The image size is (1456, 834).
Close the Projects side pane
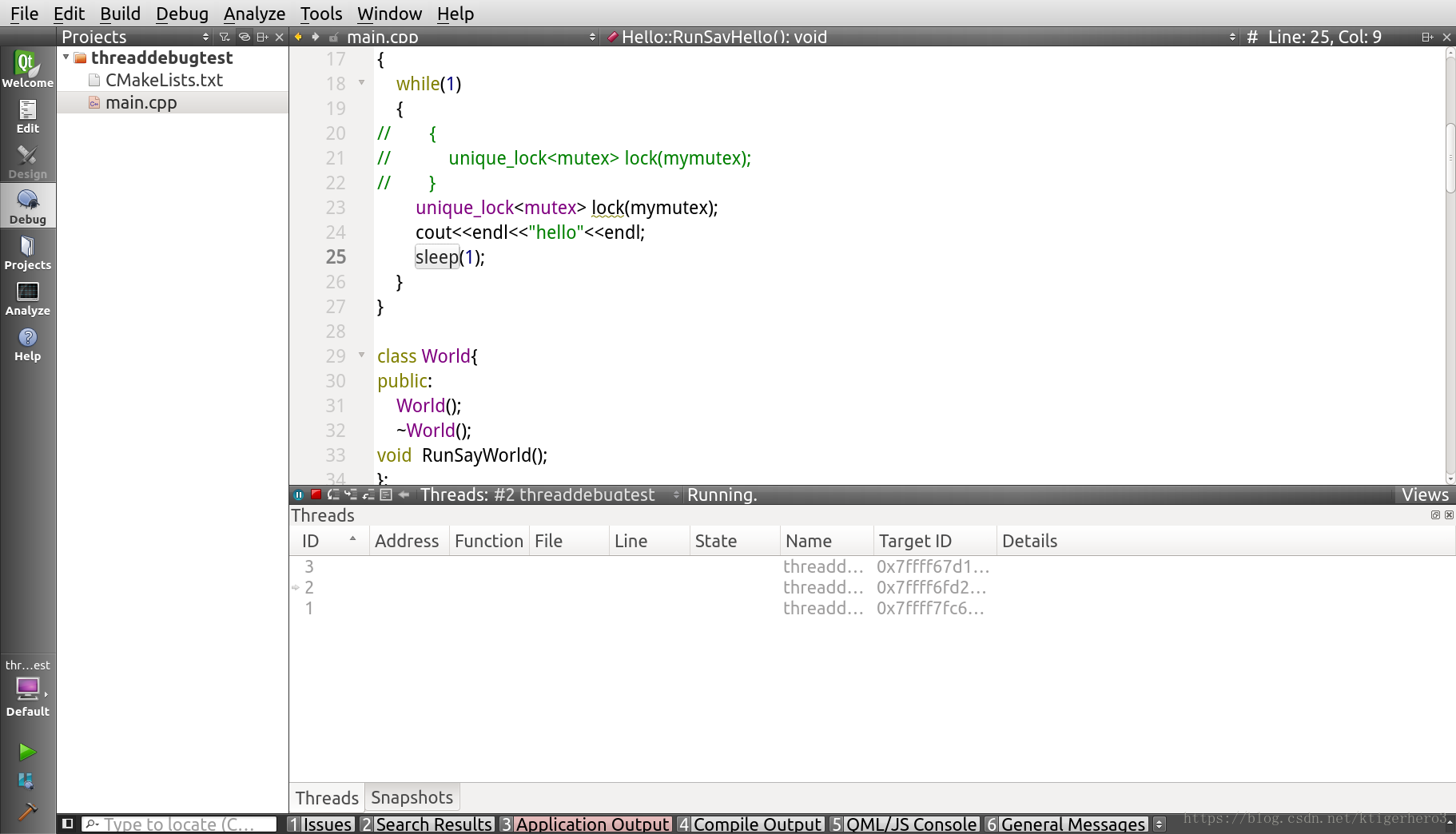(279, 37)
